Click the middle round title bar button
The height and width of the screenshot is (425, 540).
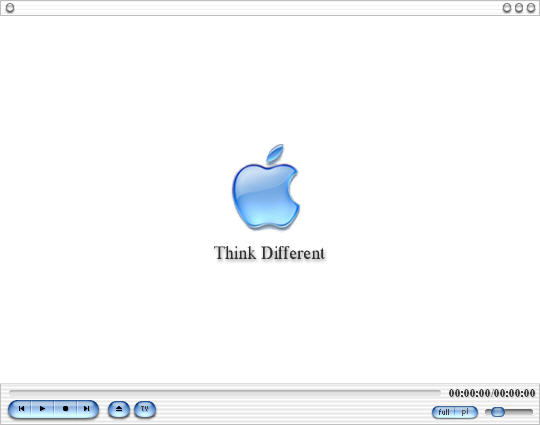point(519,8)
